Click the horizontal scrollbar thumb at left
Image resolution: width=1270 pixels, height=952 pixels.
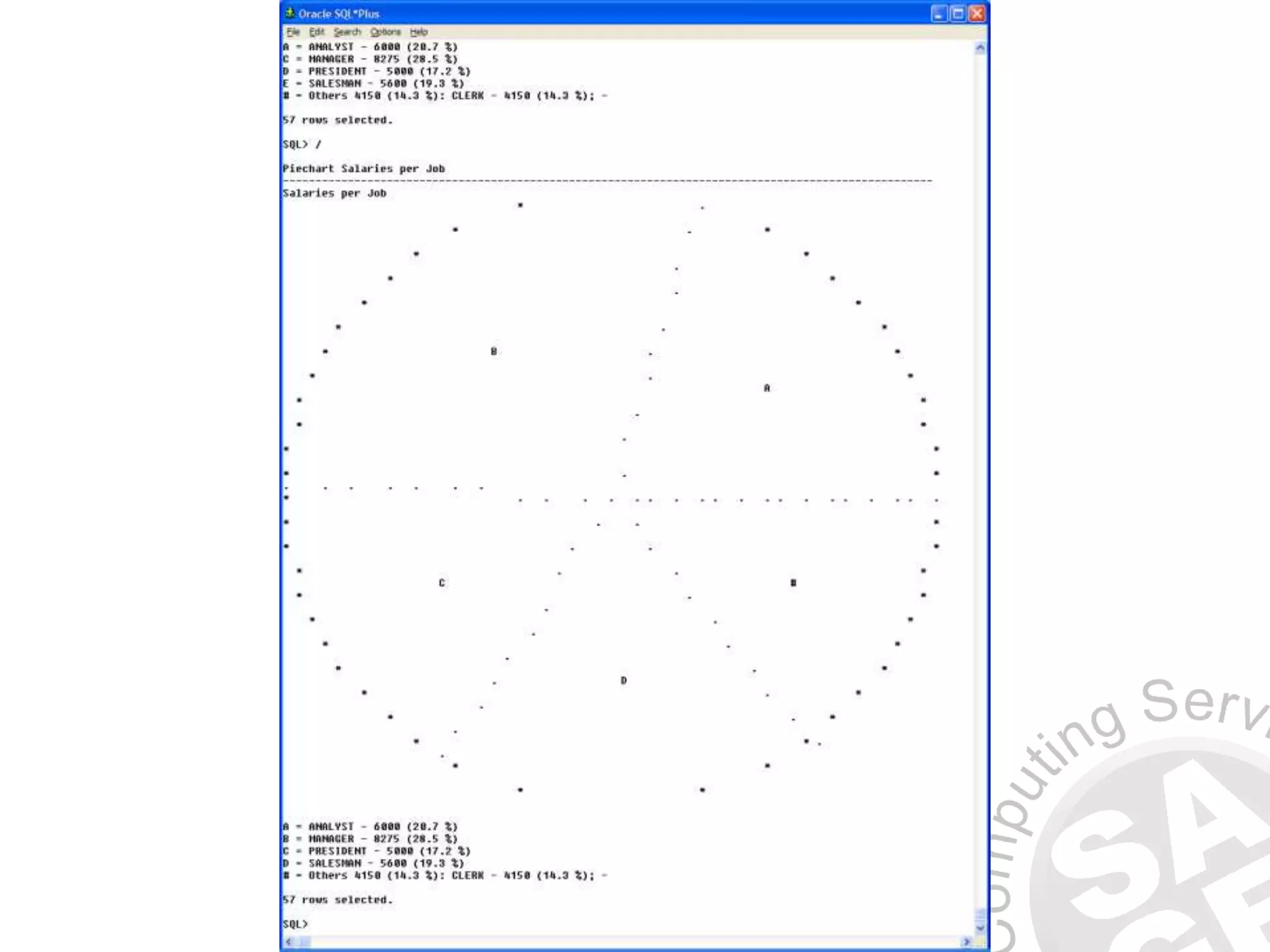coord(304,942)
